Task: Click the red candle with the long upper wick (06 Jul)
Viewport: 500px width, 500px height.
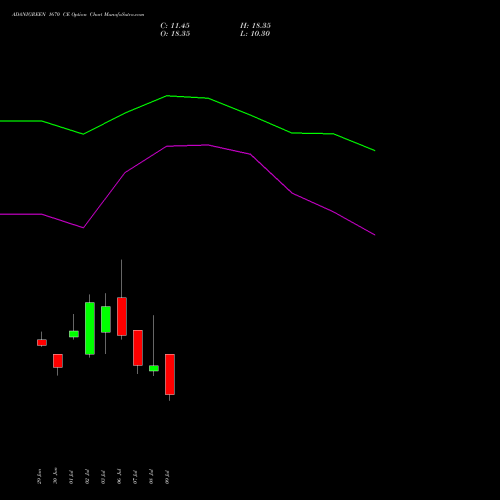Action: (x=122, y=316)
